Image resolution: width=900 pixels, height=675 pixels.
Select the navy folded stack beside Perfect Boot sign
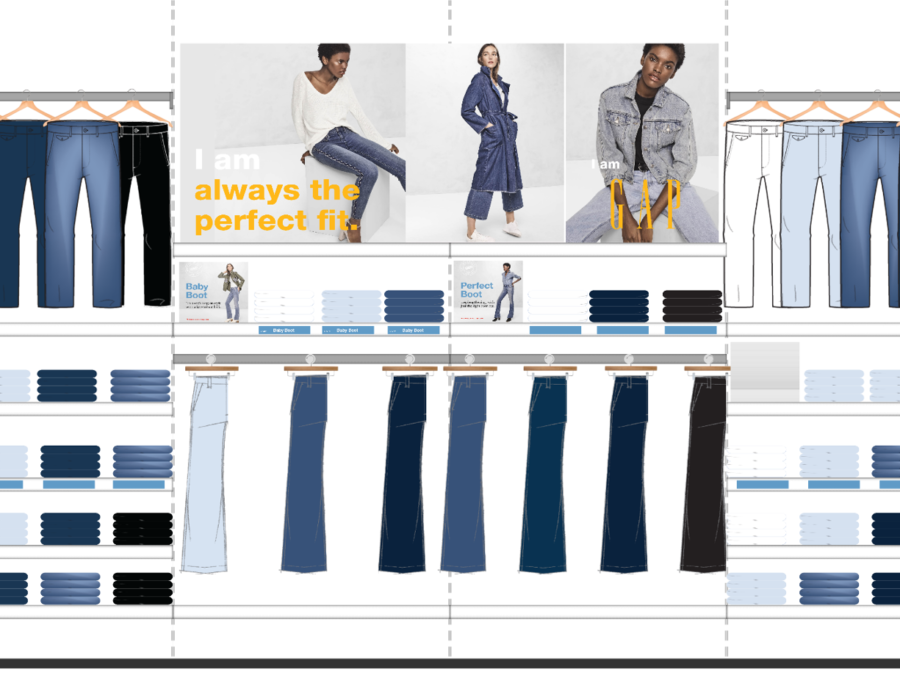(x=619, y=305)
